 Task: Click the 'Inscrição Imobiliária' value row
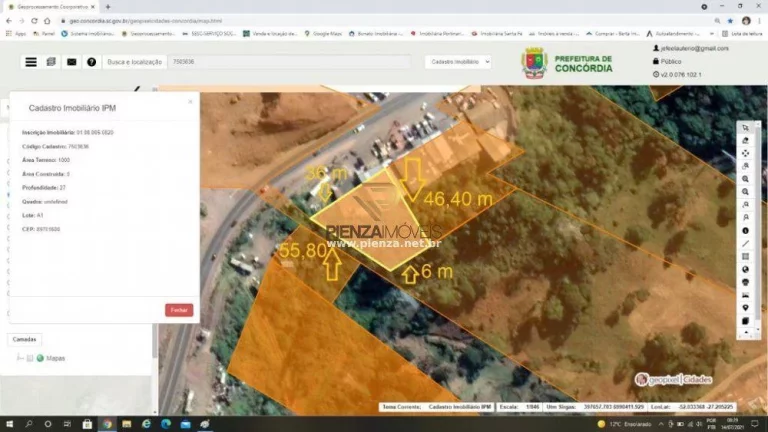68,132
